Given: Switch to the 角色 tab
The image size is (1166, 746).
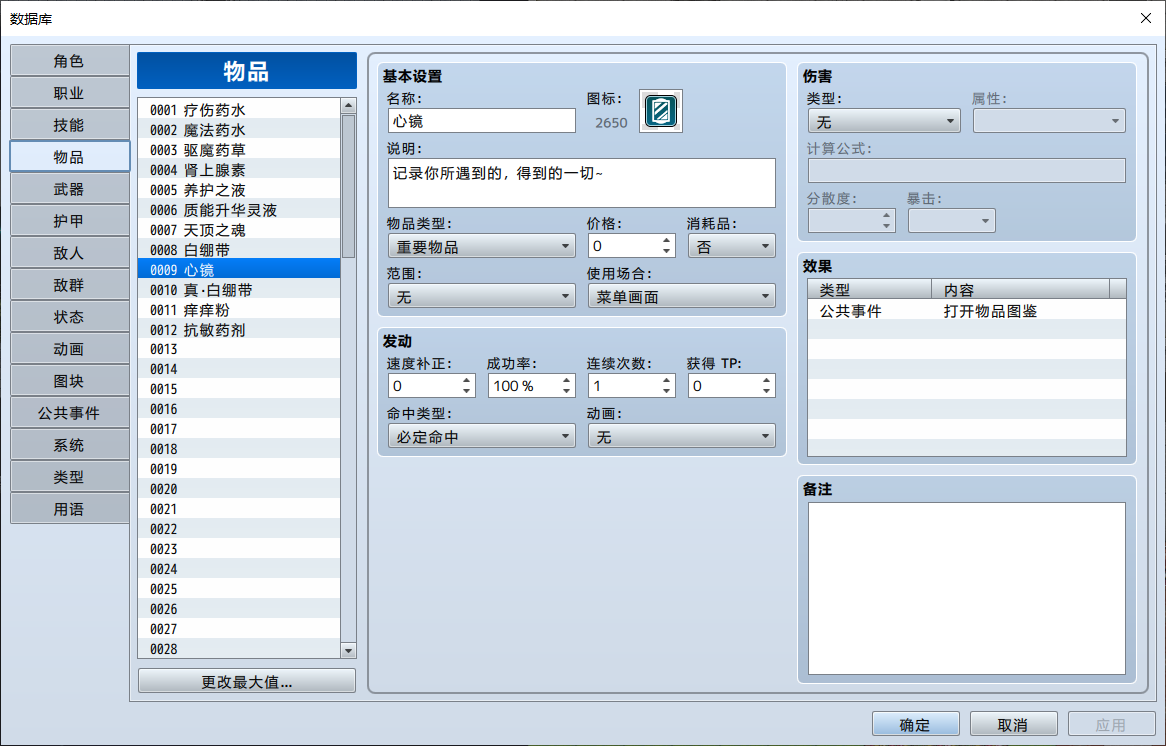Looking at the screenshot, I should (69, 61).
